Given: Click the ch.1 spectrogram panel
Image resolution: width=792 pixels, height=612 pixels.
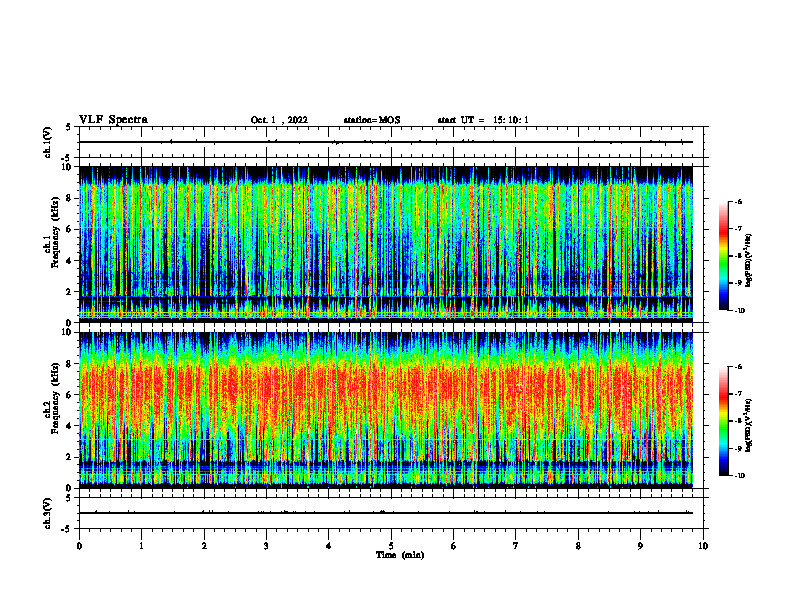Looking at the screenshot, I should (x=386, y=244).
